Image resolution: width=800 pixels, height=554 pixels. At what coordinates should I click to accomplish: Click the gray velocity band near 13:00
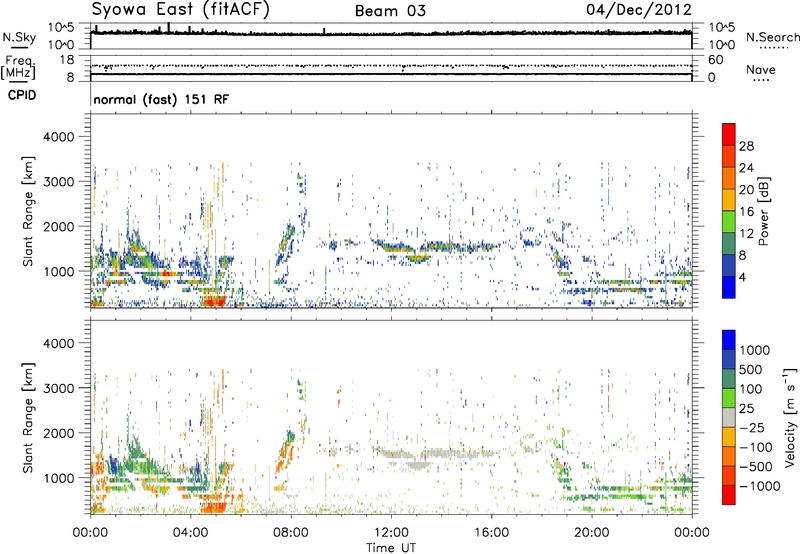pyautogui.click(x=420, y=465)
